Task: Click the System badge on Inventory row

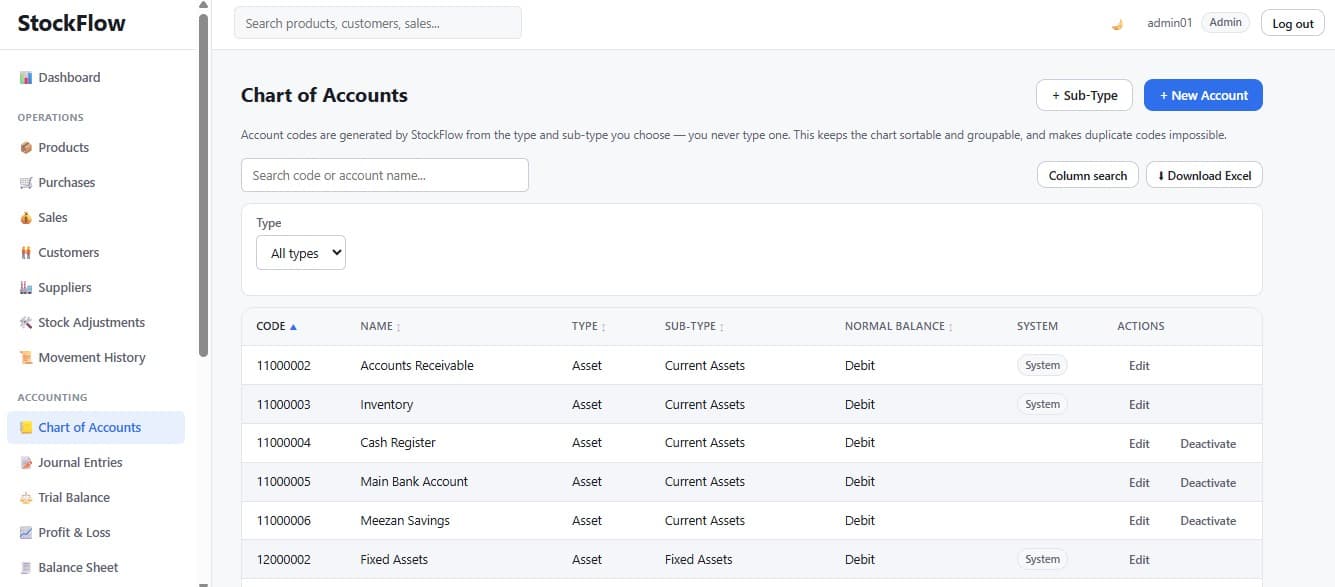Action: tap(1042, 405)
